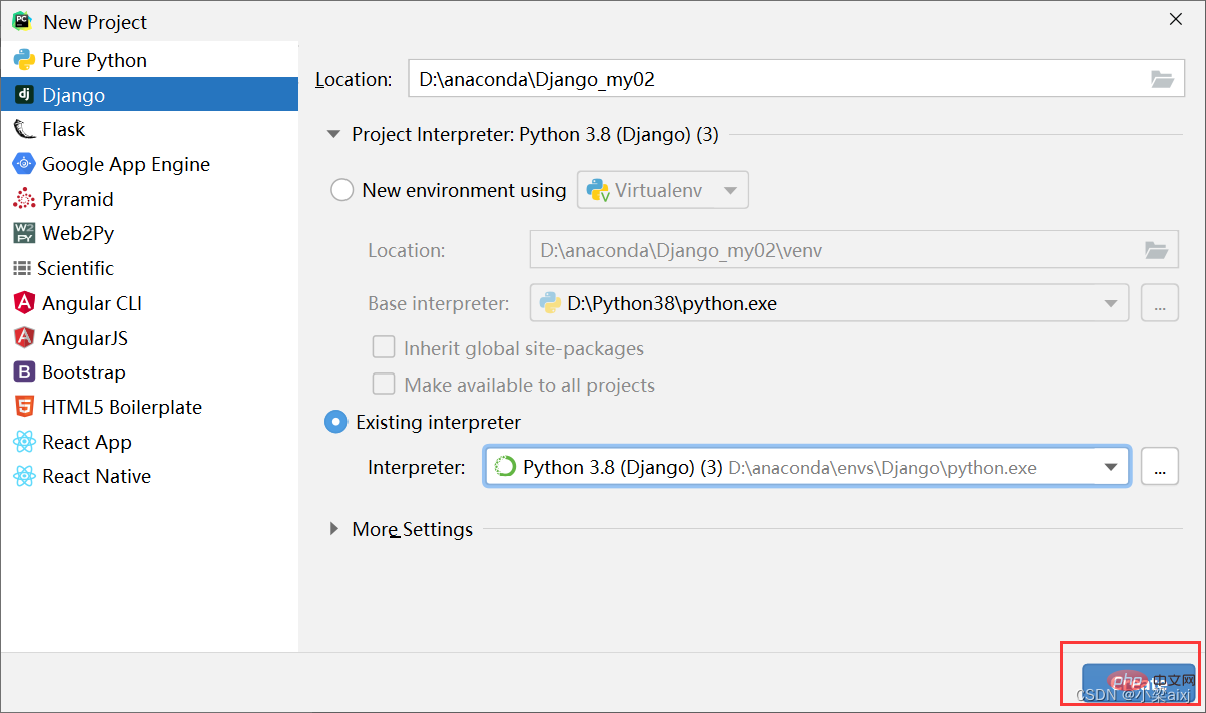This screenshot has height=713, width=1206.
Task: Pick the Pyramid project icon
Action: [24, 199]
